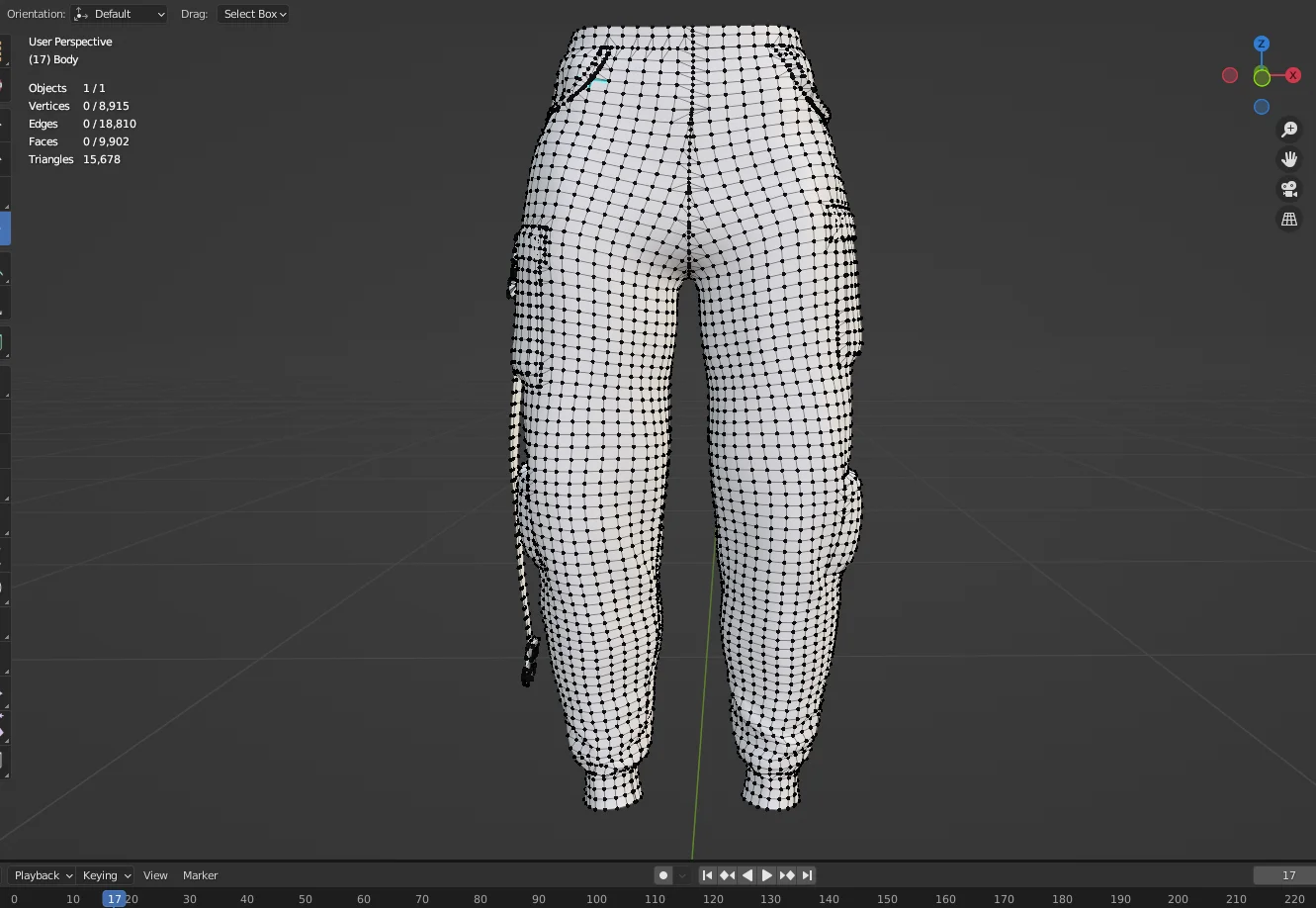Play the animation forward

[x=767, y=874]
